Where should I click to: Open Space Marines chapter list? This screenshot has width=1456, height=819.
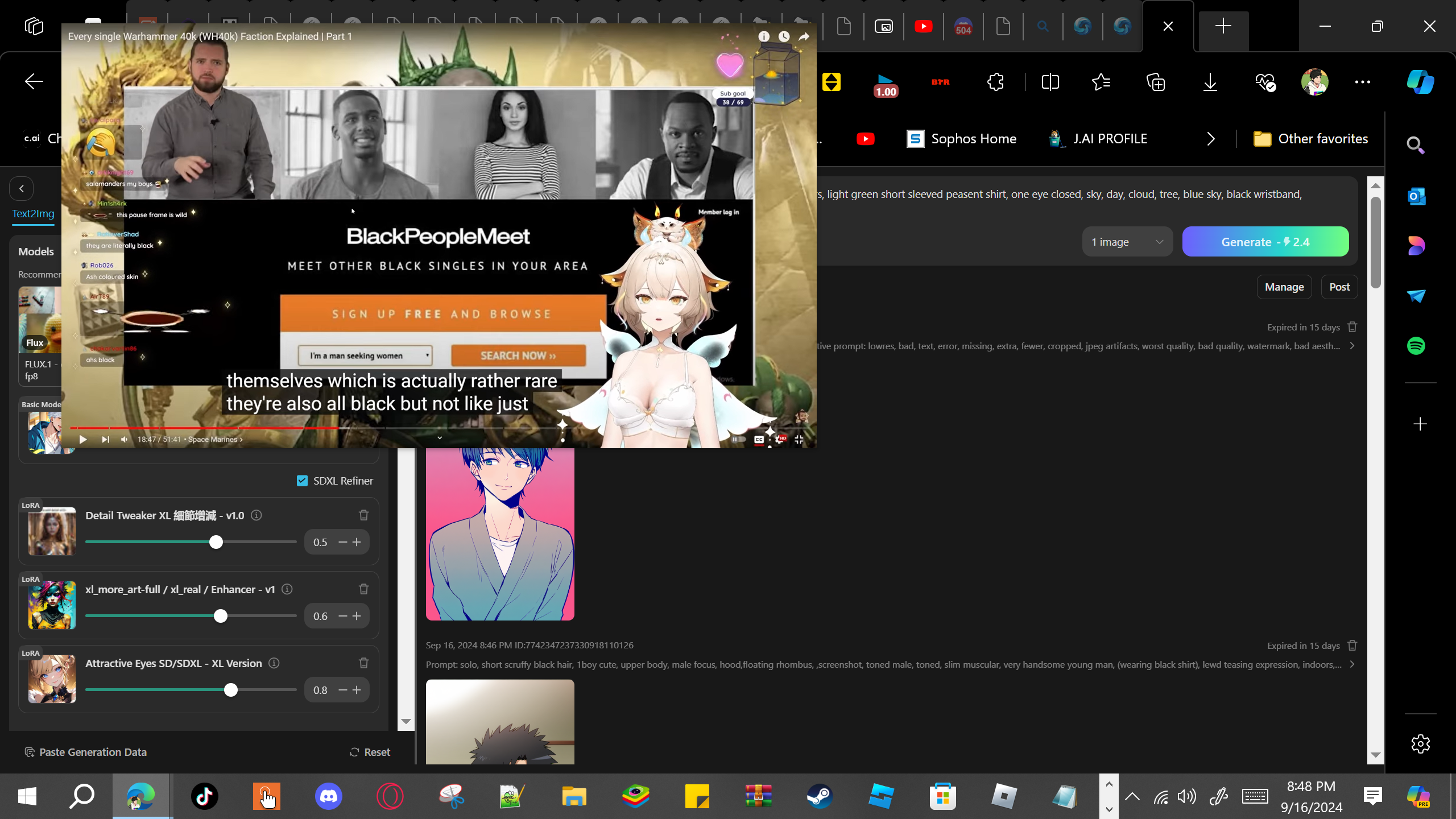pos(215,439)
